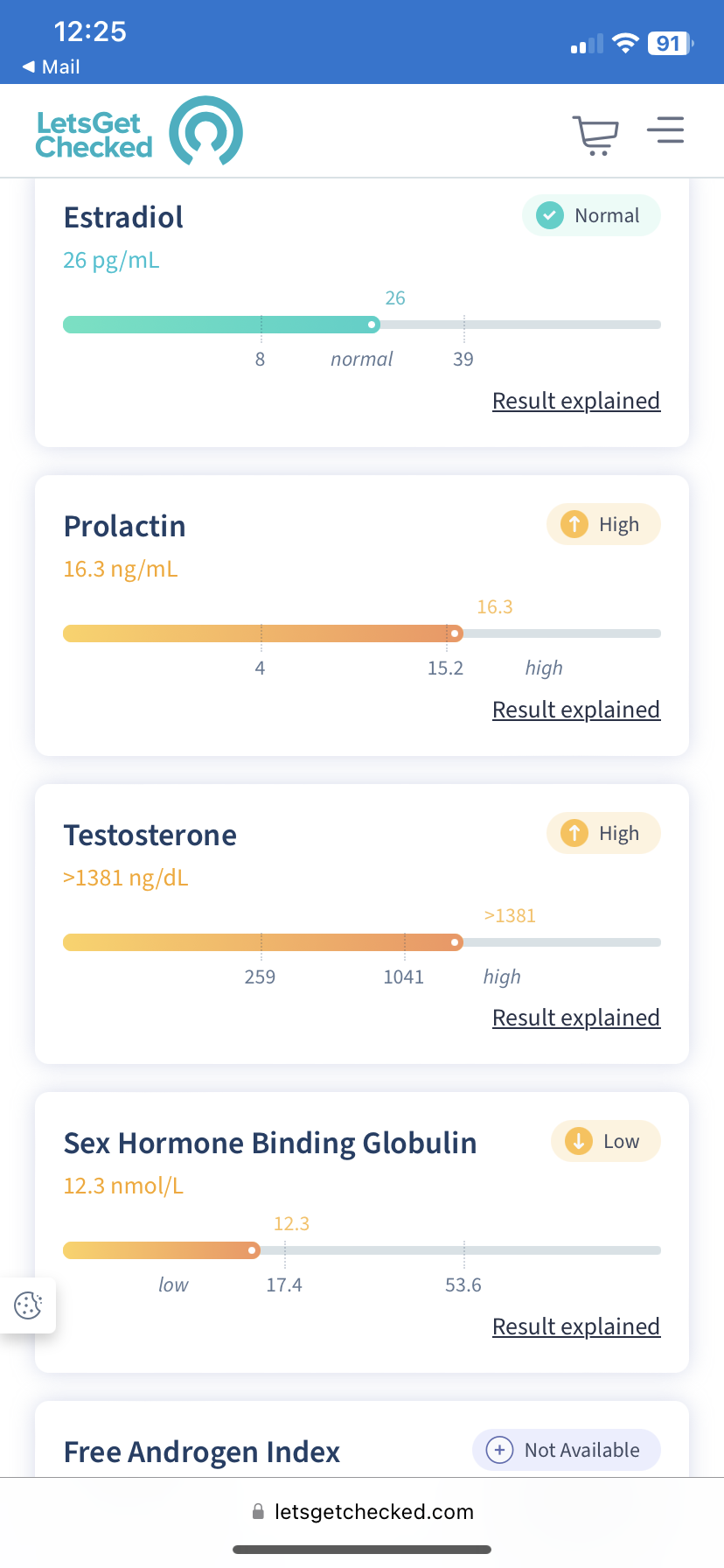Click the Estradiol 26 range bar marker
The height and width of the screenshot is (1568, 724).
372,325
